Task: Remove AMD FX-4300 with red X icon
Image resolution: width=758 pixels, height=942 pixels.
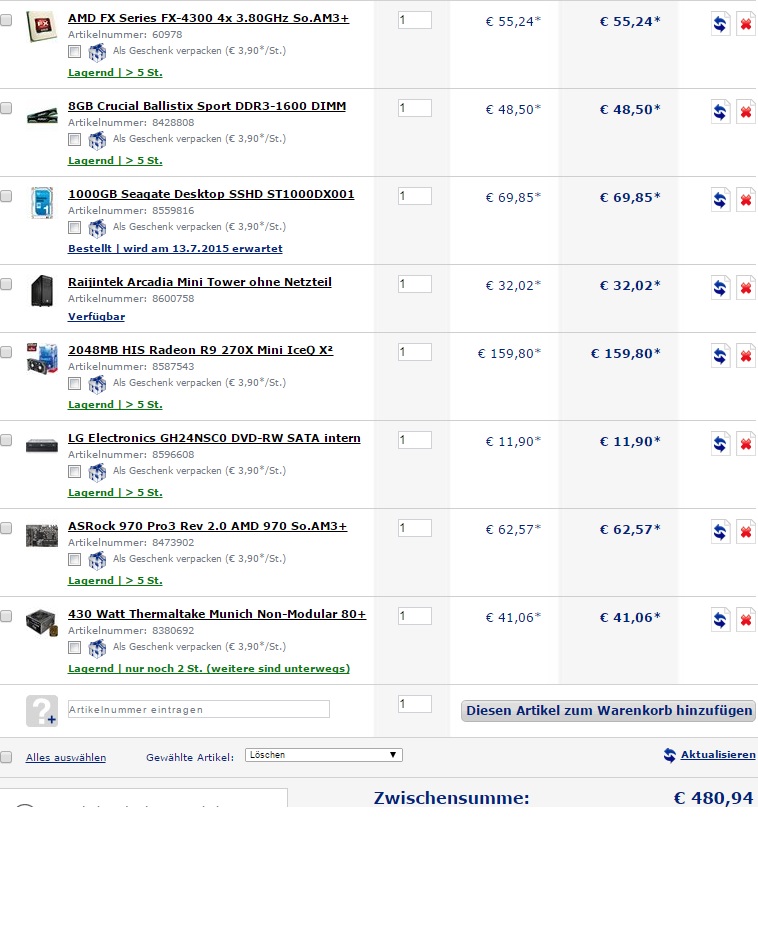Action: [x=745, y=24]
